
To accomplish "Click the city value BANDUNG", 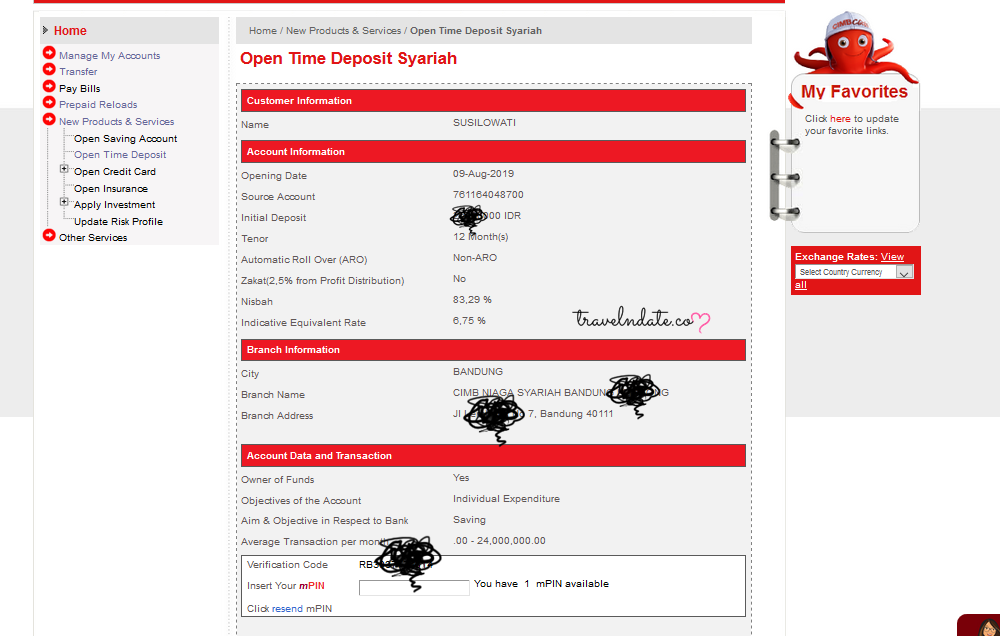I will click(x=478, y=371).
